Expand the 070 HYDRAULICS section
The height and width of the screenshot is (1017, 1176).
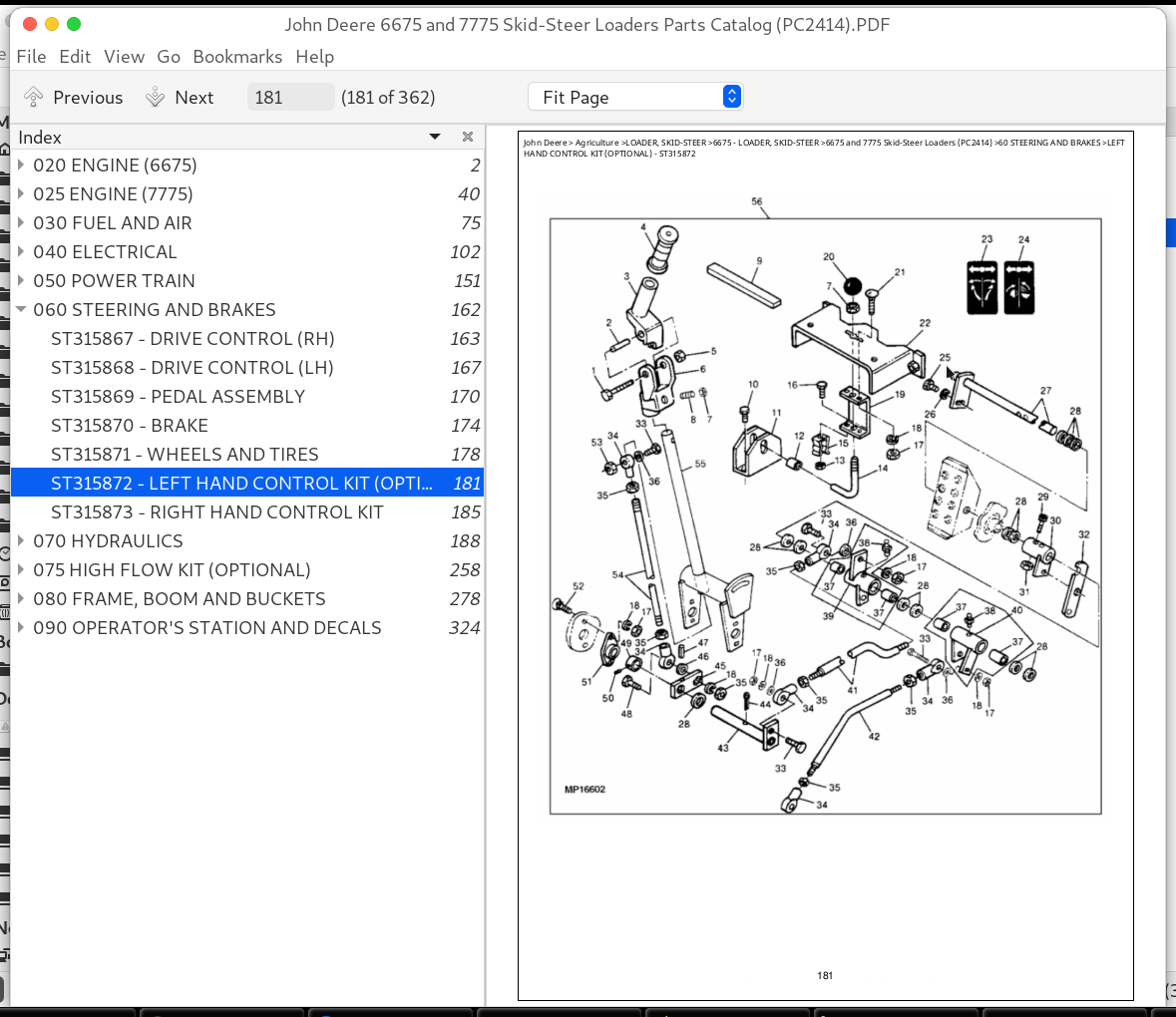point(21,541)
